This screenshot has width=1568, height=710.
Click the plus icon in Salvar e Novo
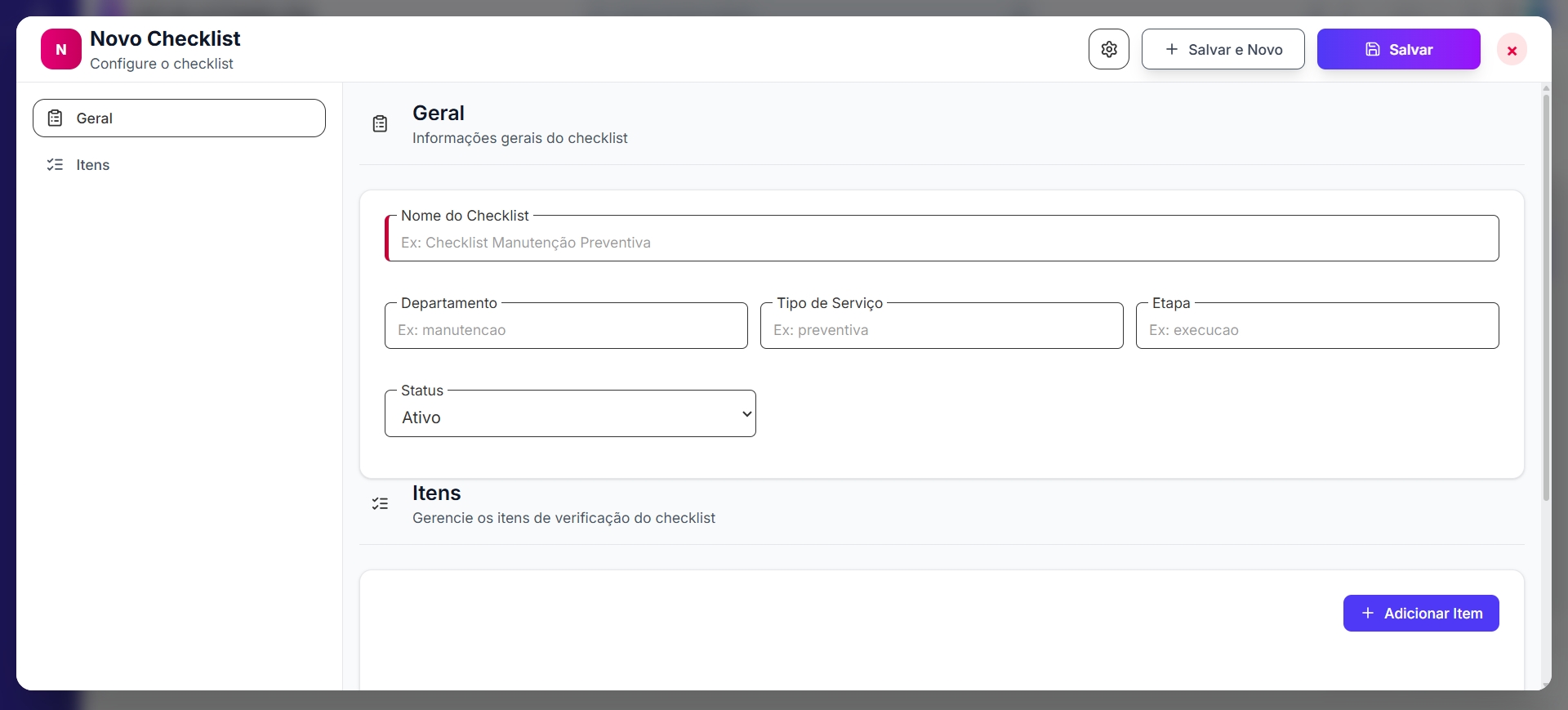pos(1171,49)
